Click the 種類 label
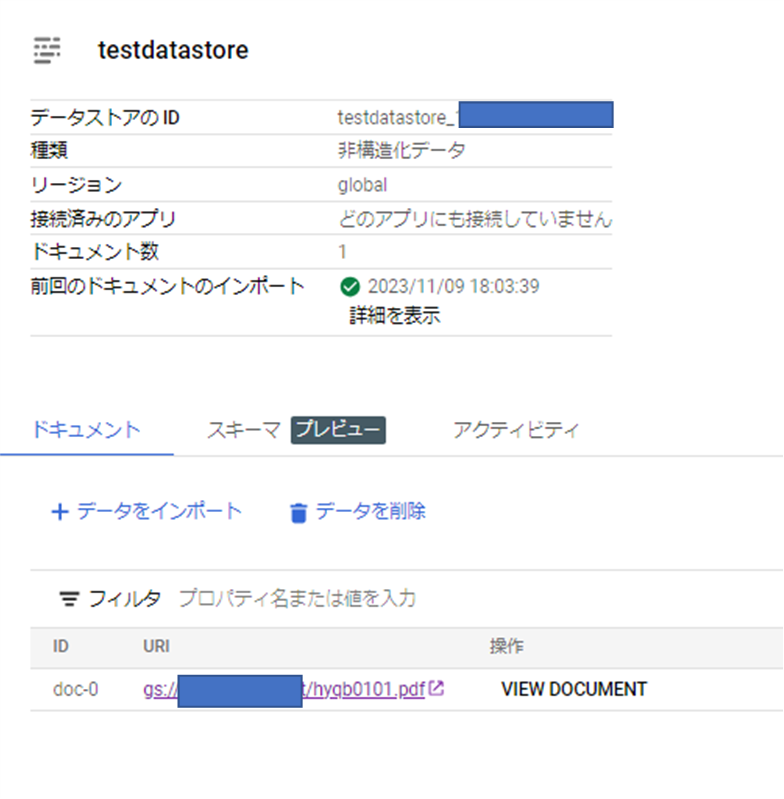 pyautogui.click(x=49, y=151)
